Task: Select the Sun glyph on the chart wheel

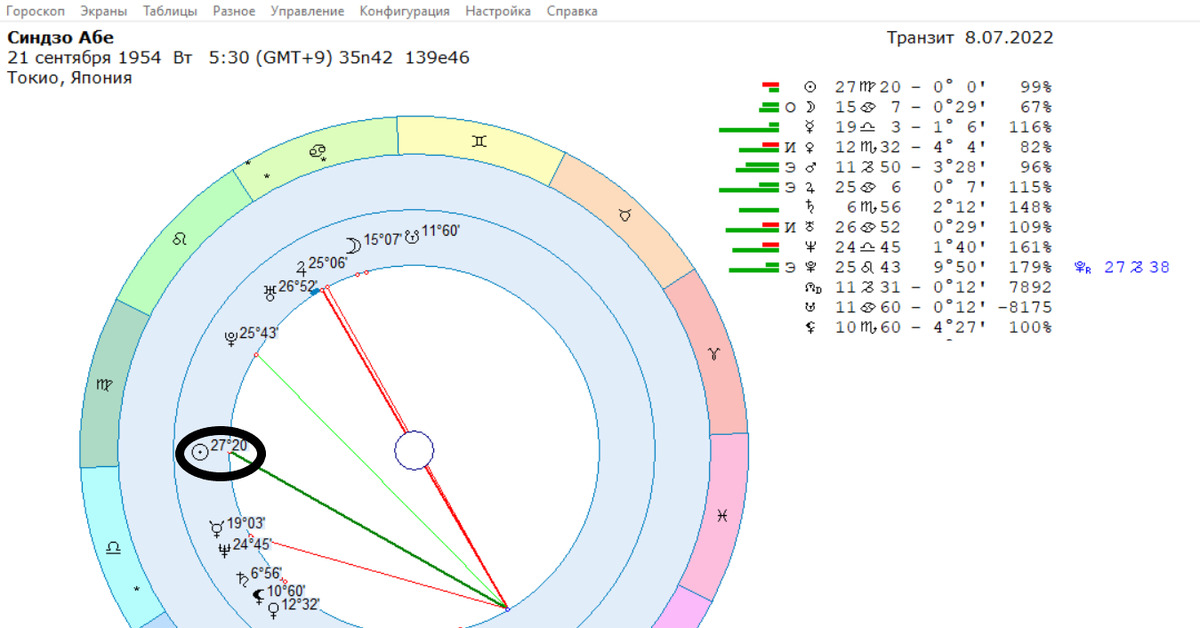Action: 200,452
